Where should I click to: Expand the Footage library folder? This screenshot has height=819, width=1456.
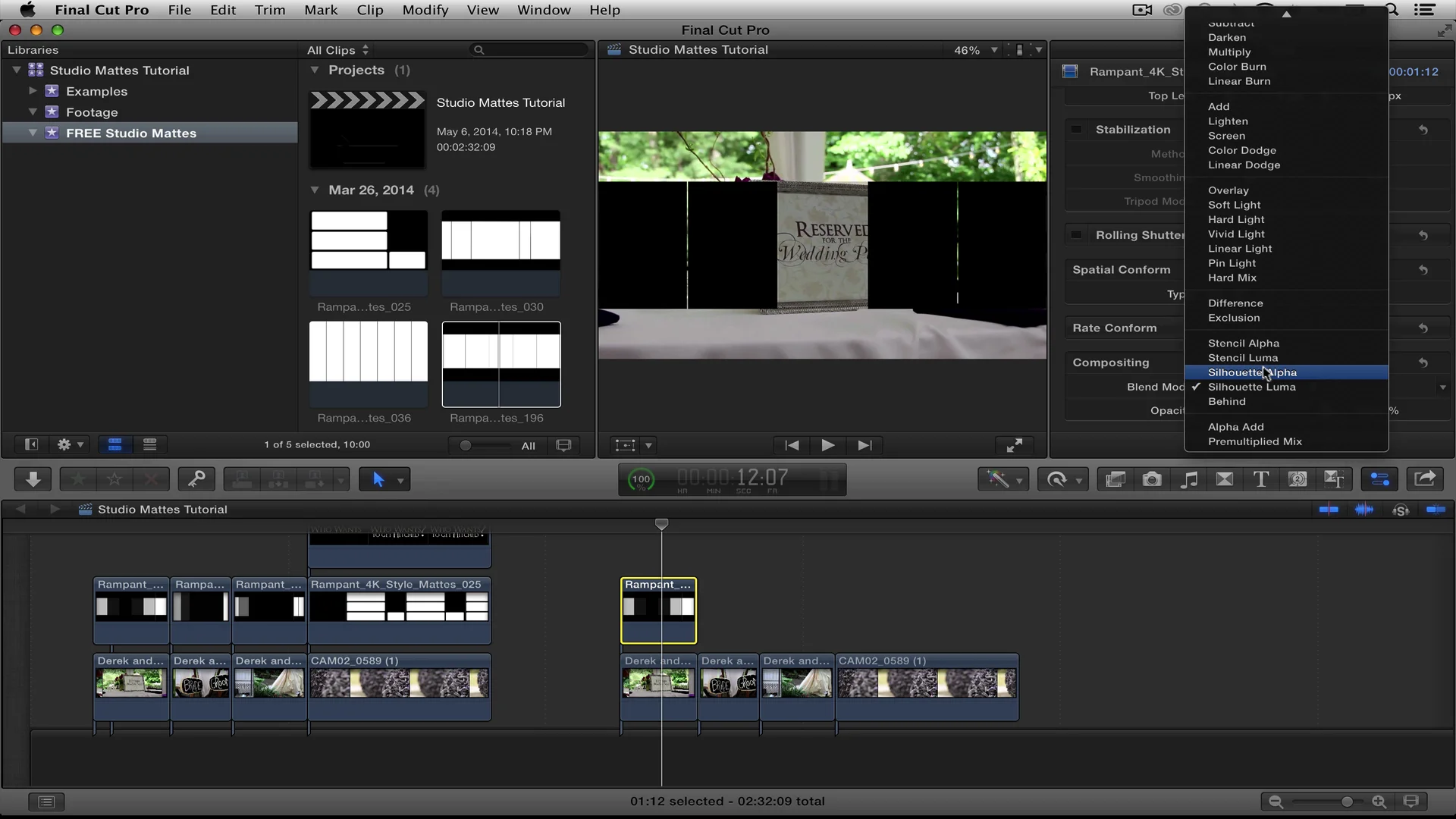[32, 111]
